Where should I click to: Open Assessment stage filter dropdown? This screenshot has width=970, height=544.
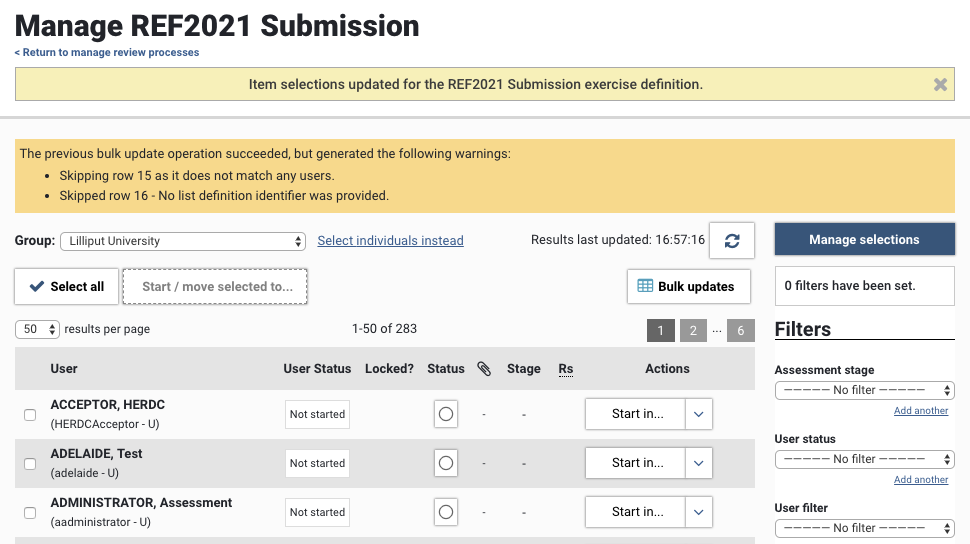coord(864,390)
